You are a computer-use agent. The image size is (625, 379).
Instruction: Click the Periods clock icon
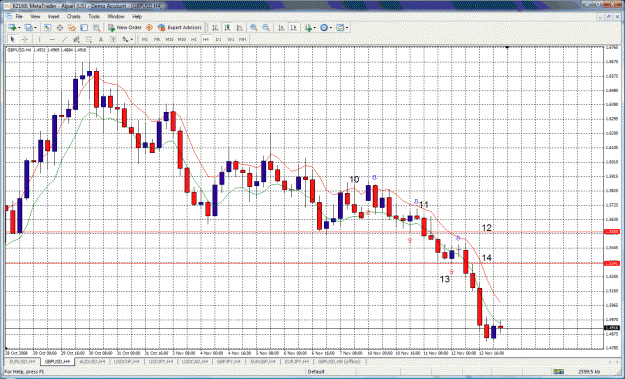coord(324,27)
